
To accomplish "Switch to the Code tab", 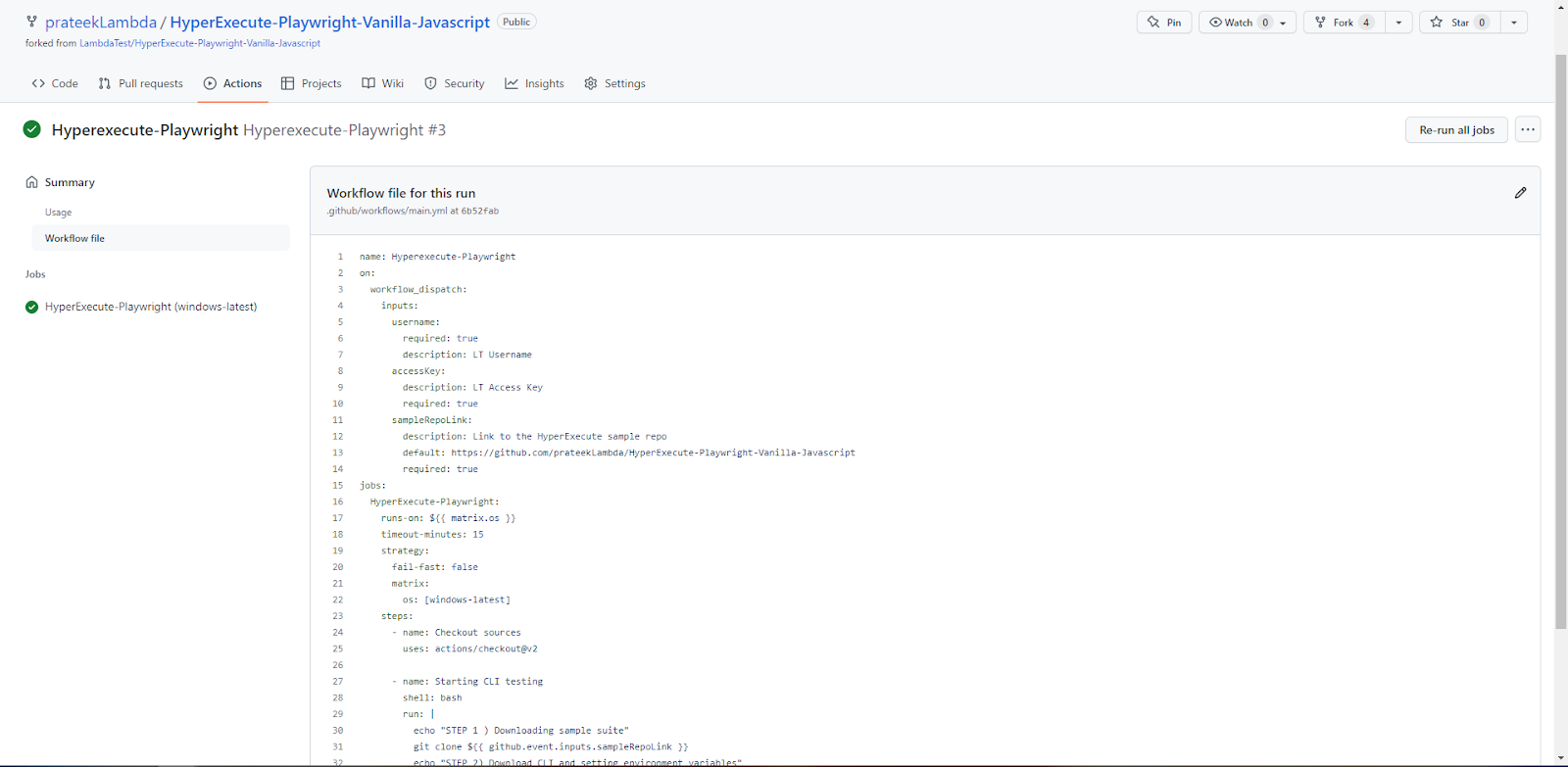I will click(x=55, y=83).
